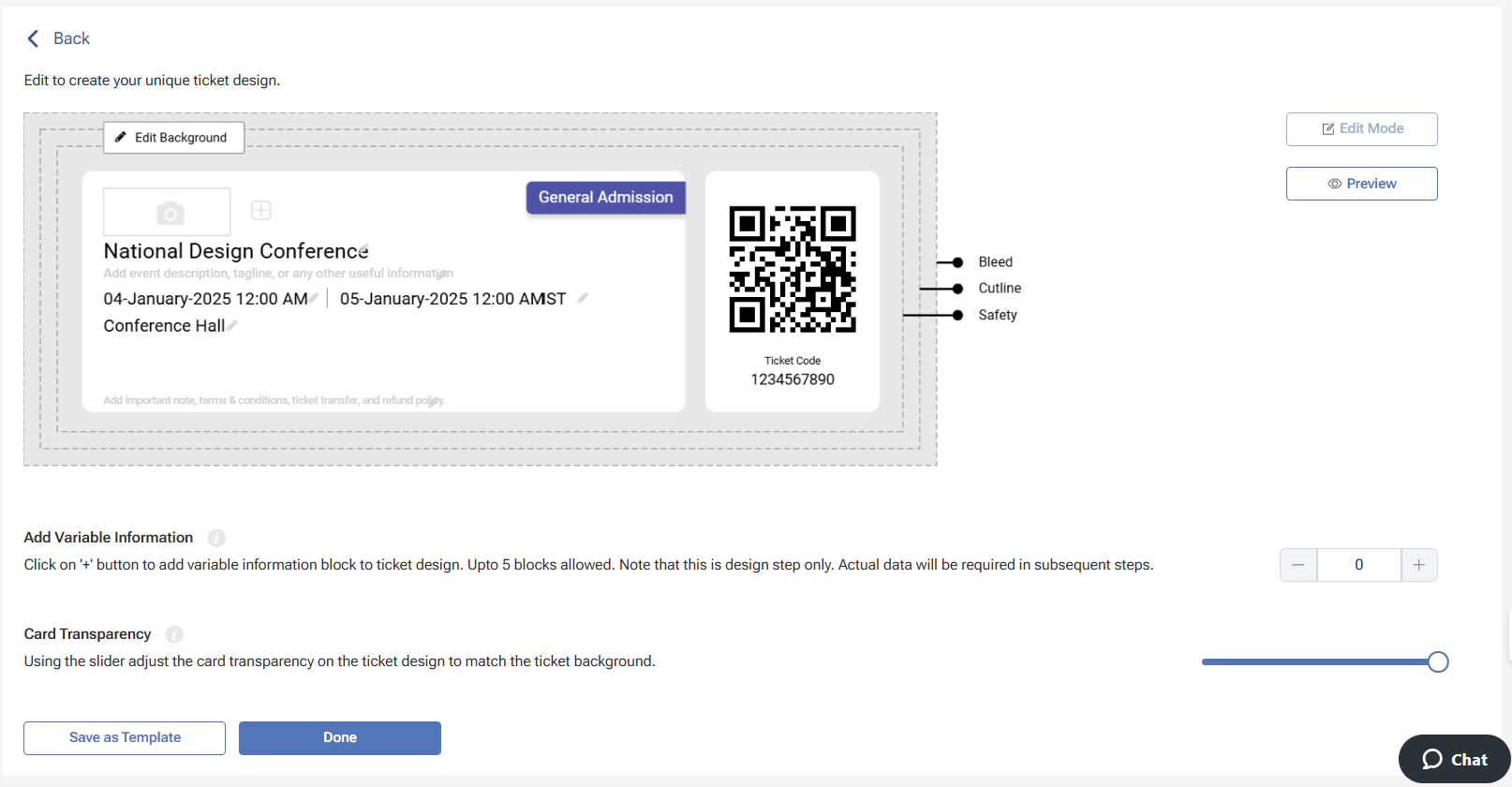Click the Cutline legend label
This screenshot has width=1512, height=787.
pyautogui.click(x=1000, y=289)
